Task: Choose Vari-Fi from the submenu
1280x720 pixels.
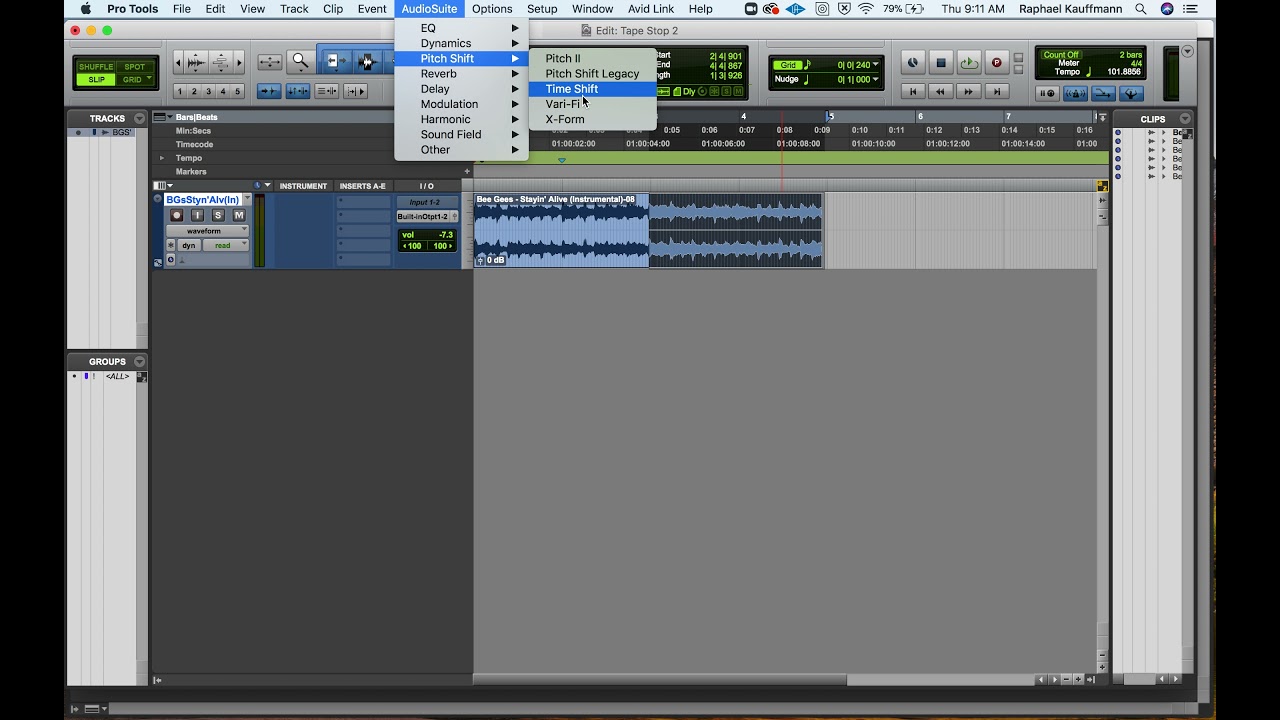Action: 592,104
